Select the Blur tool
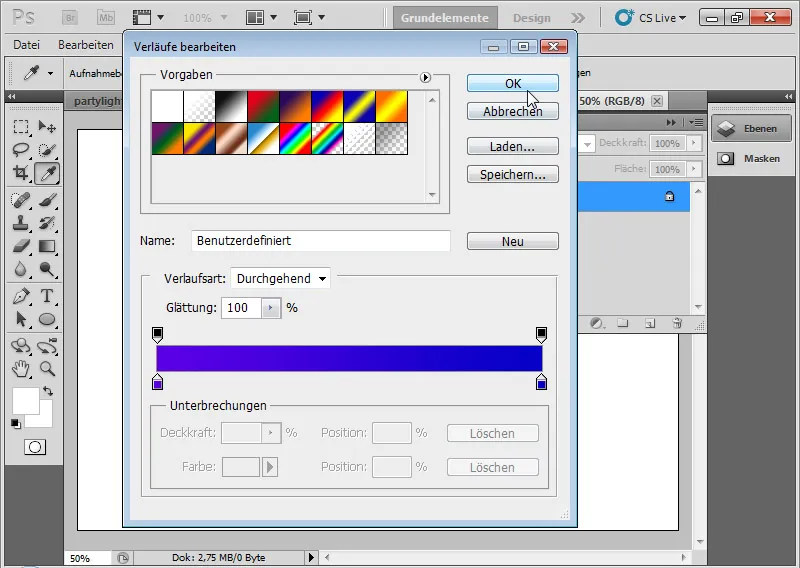This screenshot has height=568, width=800. pyautogui.click(x=21, y=269)
